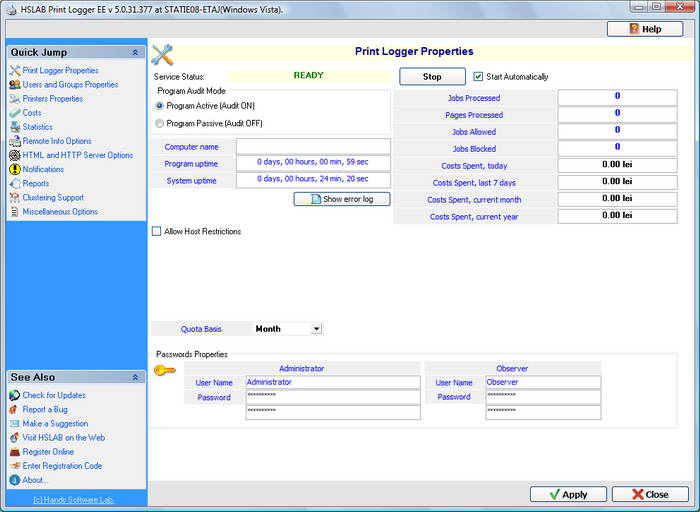Click the Reports icon
The image size is (700, 512).
tap(15, 183)
